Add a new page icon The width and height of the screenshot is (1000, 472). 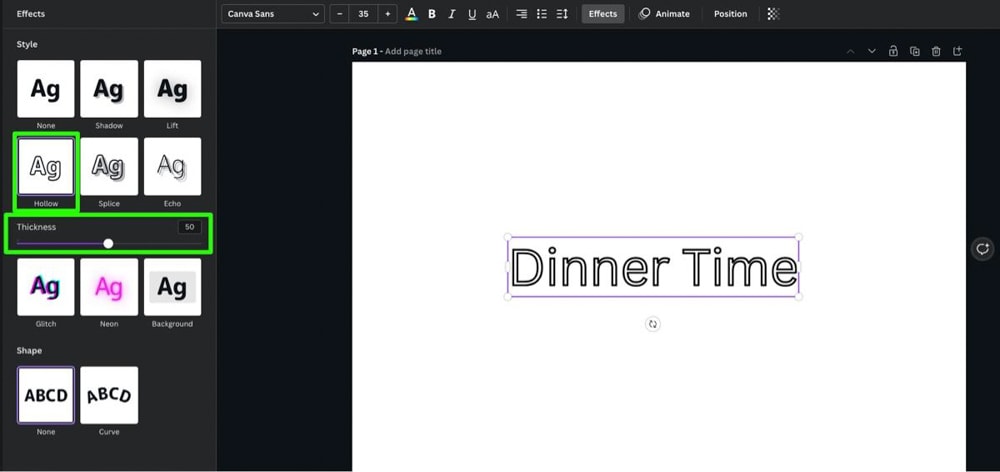[x=957, y=51]
